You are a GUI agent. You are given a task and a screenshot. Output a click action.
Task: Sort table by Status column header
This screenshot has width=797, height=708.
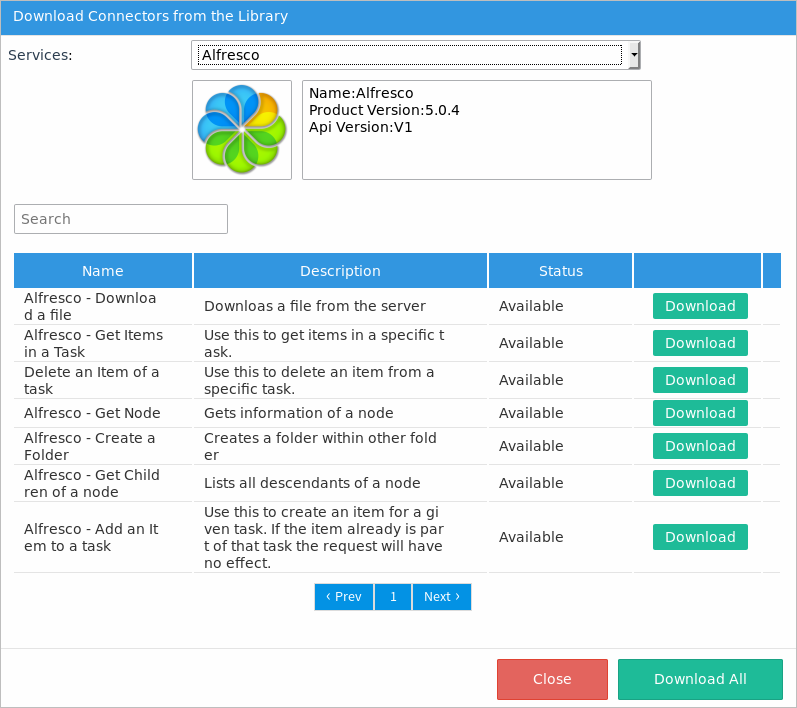[560, 271]
